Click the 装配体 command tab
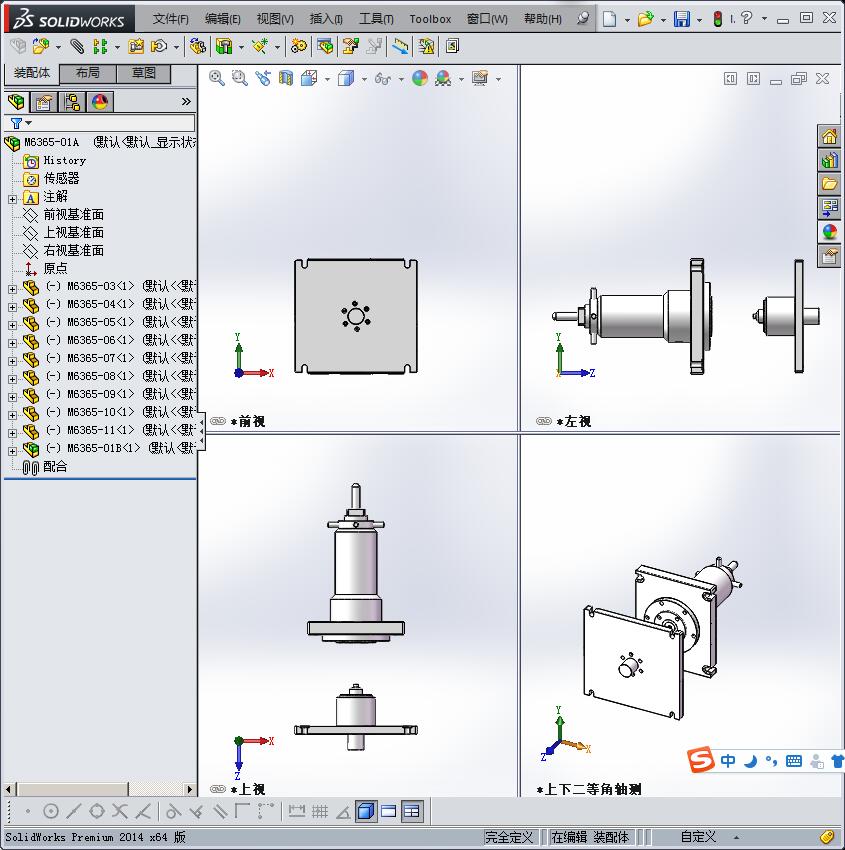Screen dimensions: 845x850 (x=31, y=73)
